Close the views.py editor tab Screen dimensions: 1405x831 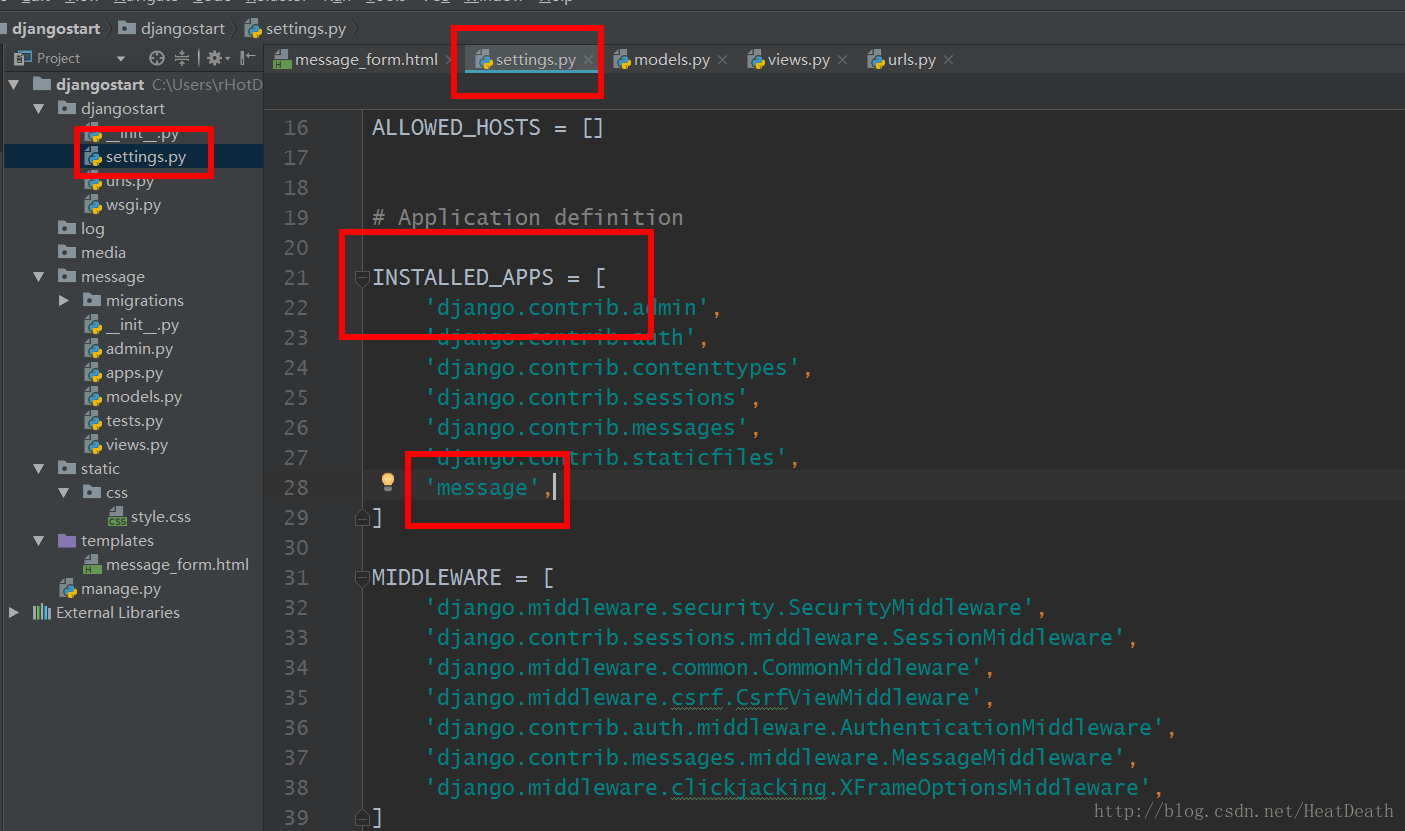842,60
